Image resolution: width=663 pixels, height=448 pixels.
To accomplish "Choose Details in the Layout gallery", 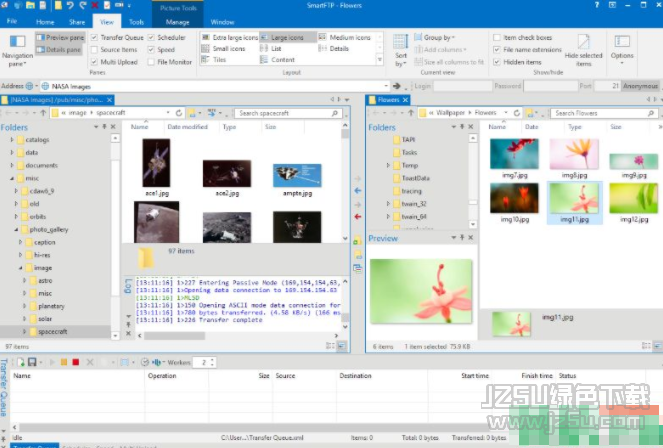I will tap(334, 49).
